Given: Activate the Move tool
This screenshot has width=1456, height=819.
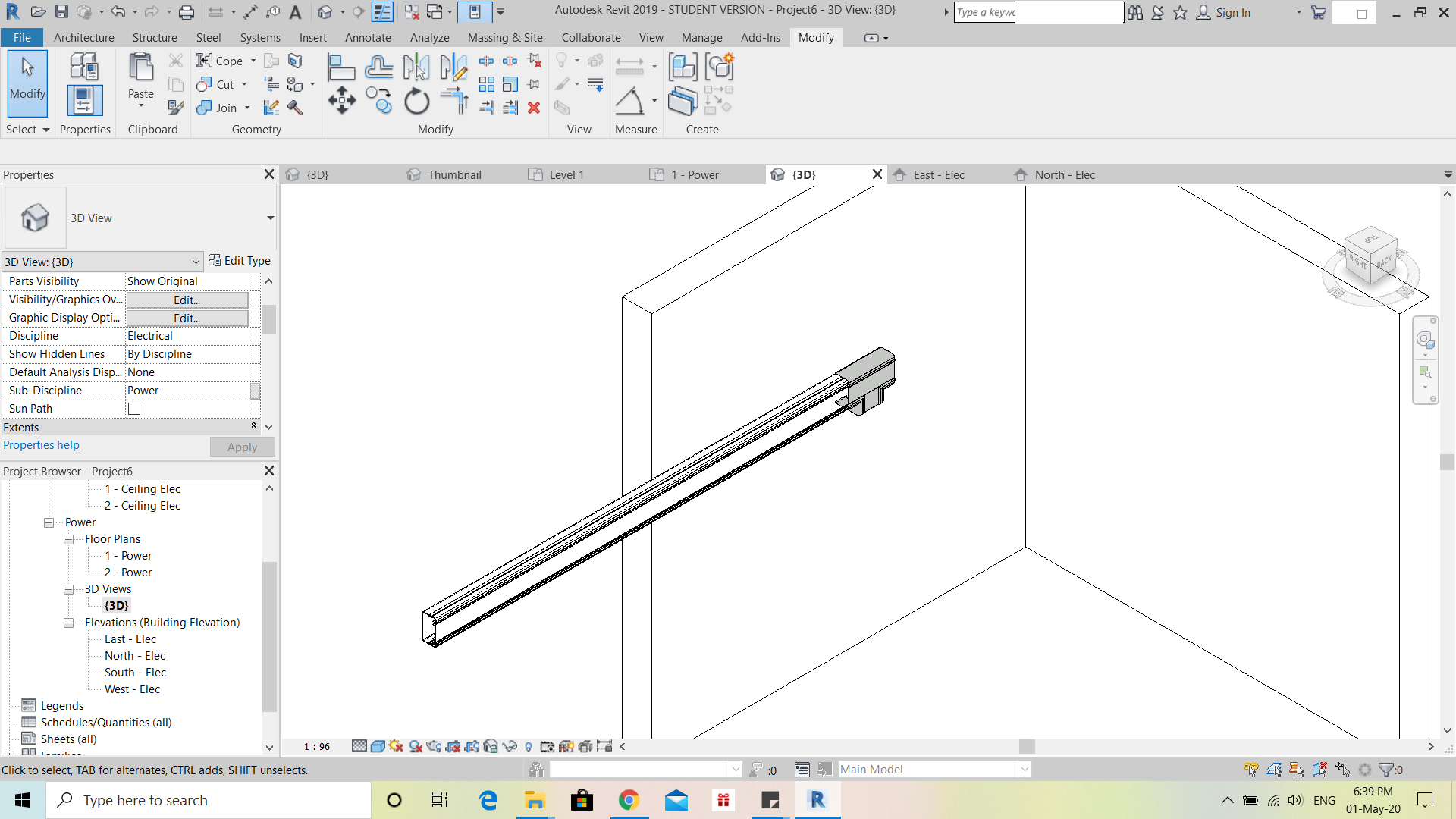Looking at the screenshot, I should tap(341, 99).
